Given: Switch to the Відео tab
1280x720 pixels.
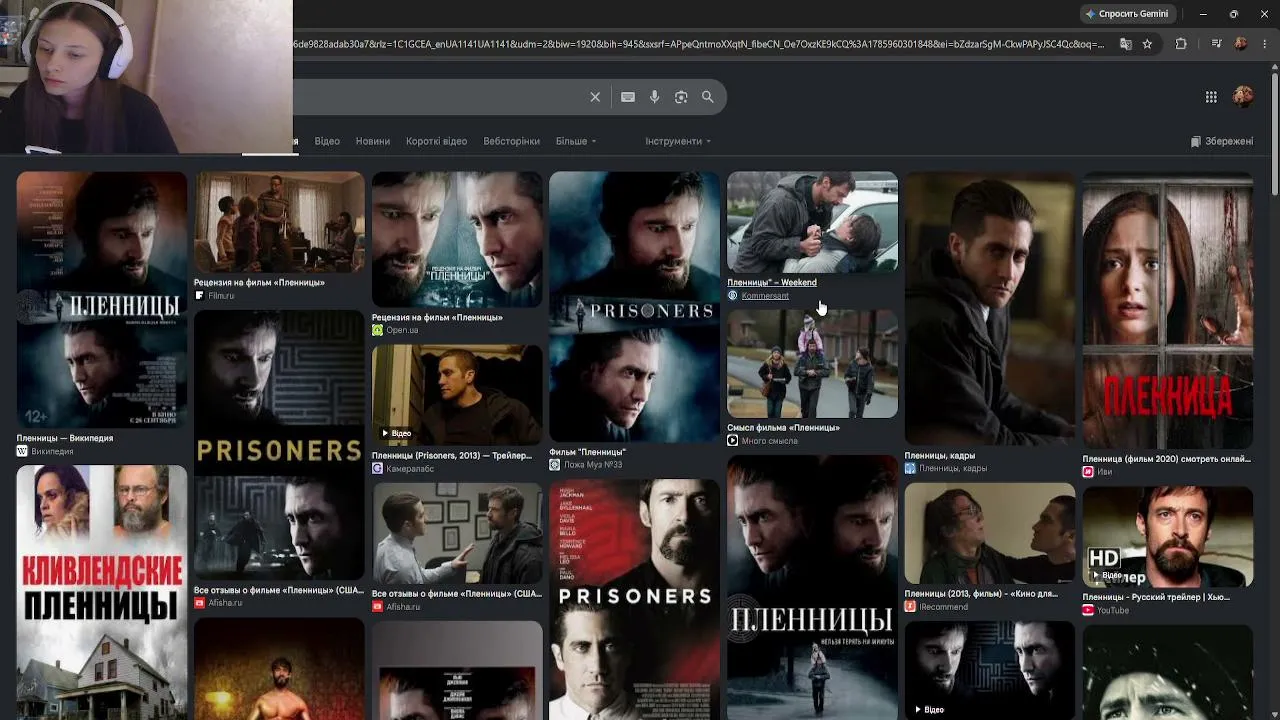Looking at the screenshot, I should [327, 141].
